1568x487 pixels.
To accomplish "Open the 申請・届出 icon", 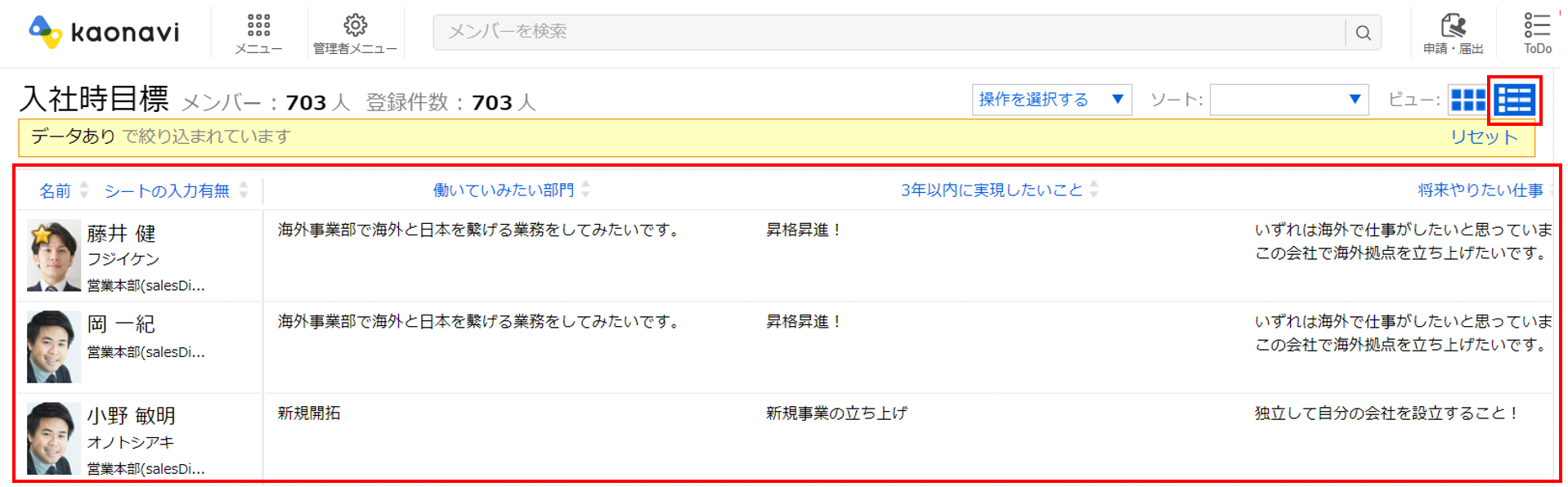I will click(x=1453, y=25).
